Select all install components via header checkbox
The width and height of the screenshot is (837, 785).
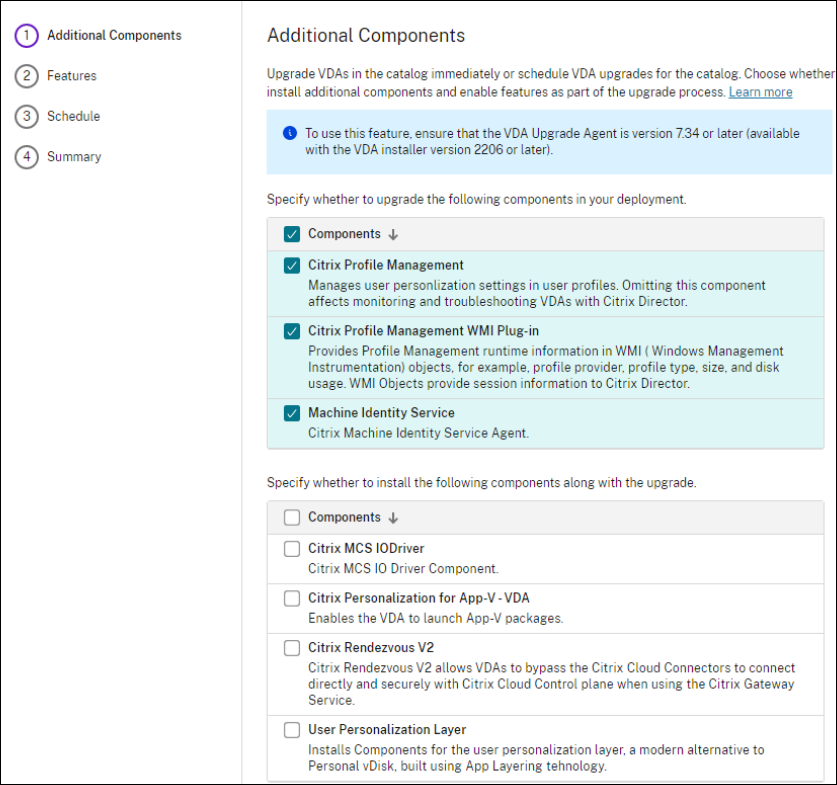[292, 518]
